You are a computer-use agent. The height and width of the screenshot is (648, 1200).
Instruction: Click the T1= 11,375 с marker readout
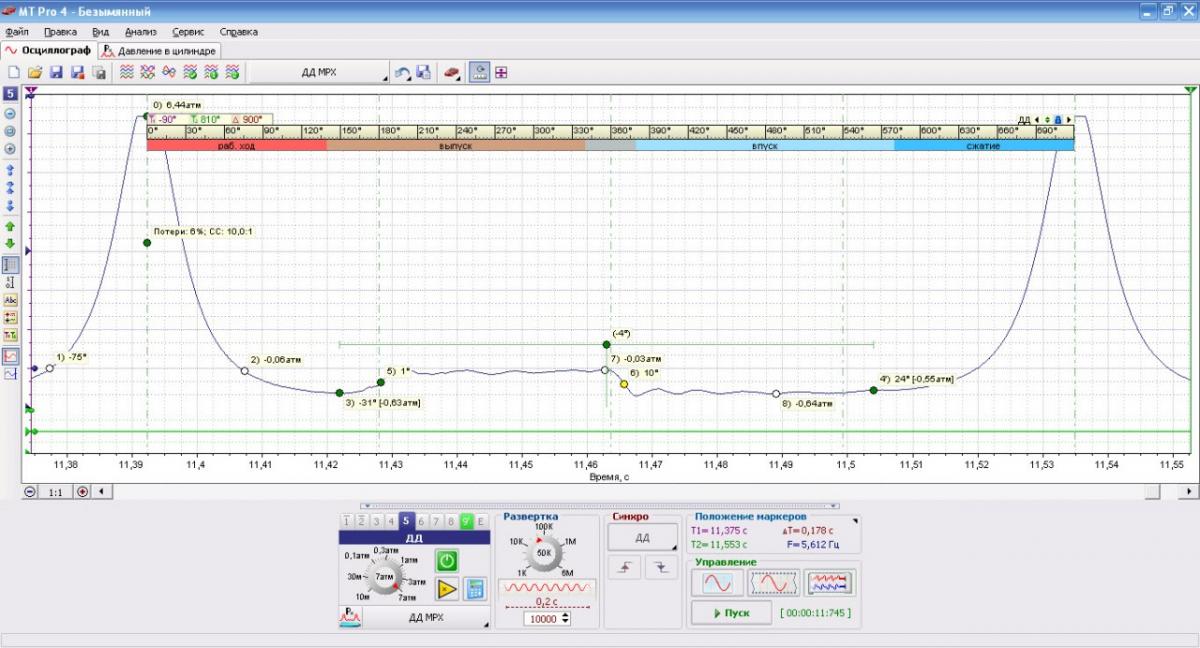coord(719,531)
